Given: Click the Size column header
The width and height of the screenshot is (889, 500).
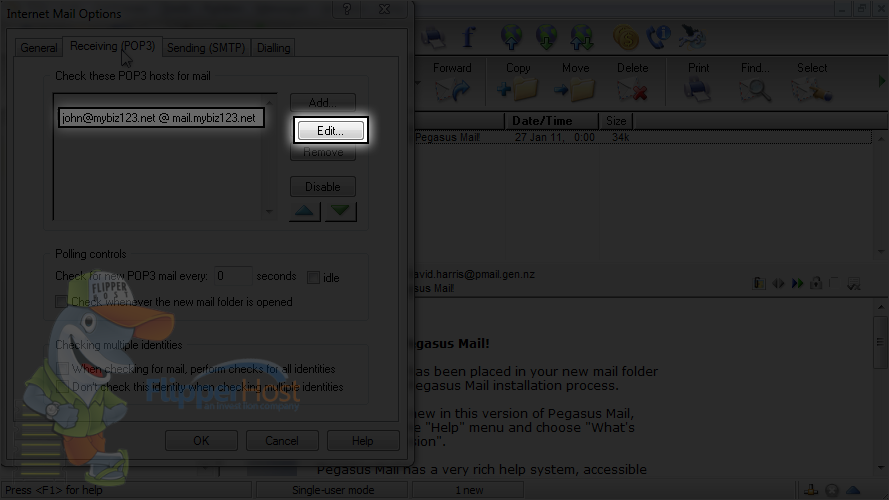Looking at the screenshot, I should [616, 121].
